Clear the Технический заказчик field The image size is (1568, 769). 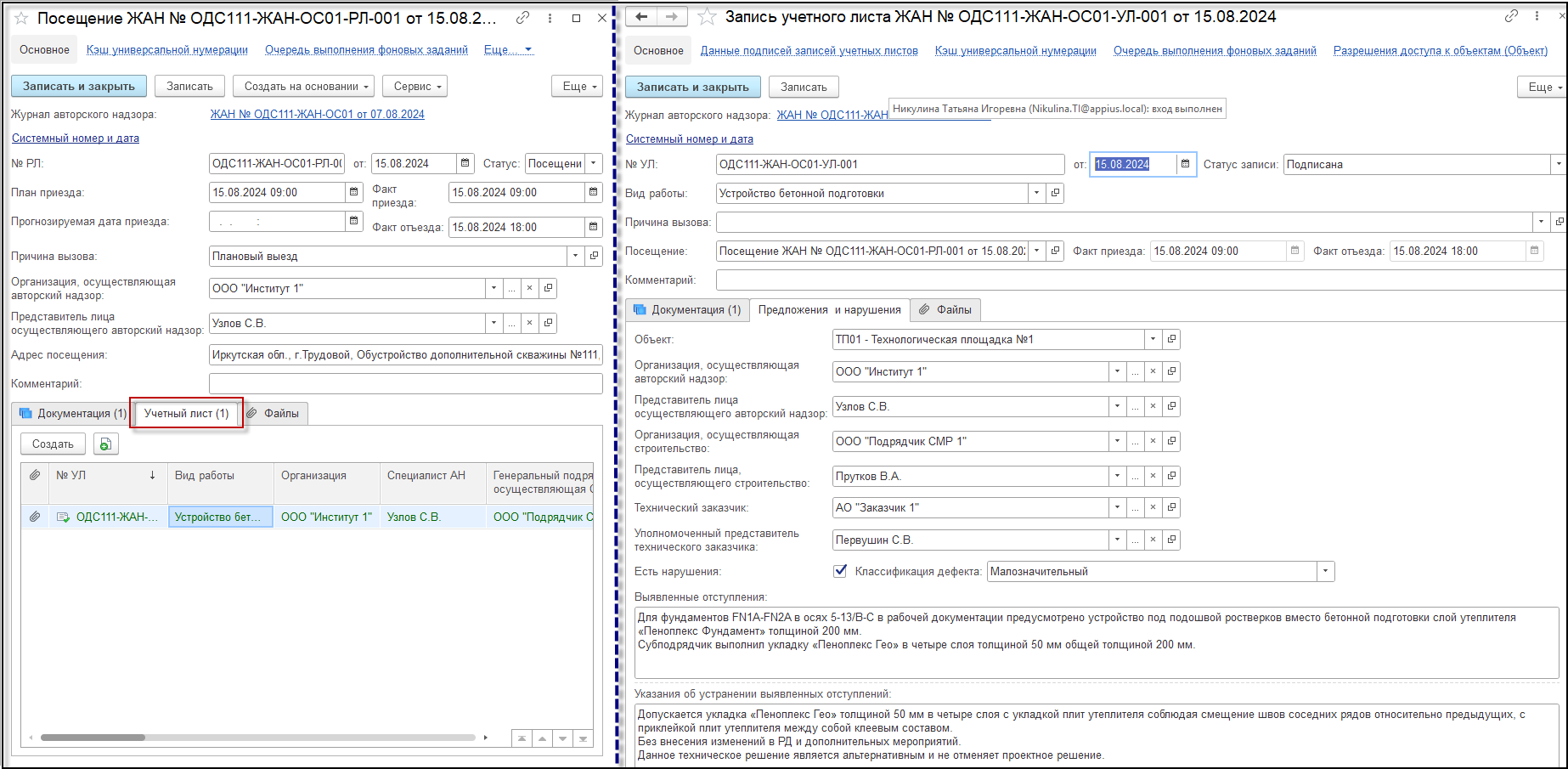pyautogui.click(x=1153, y=508)
